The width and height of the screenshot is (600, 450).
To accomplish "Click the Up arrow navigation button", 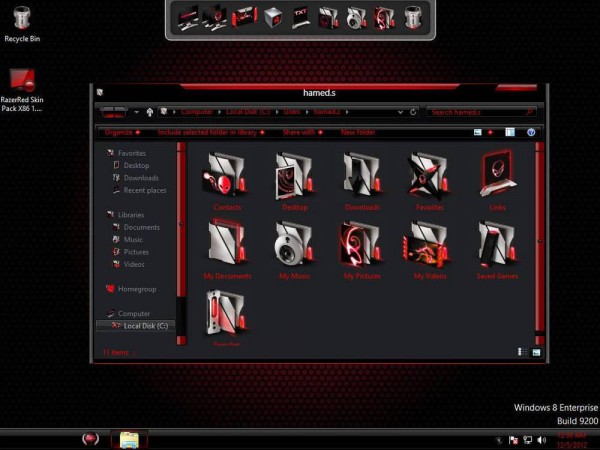I will click(150, 112).
